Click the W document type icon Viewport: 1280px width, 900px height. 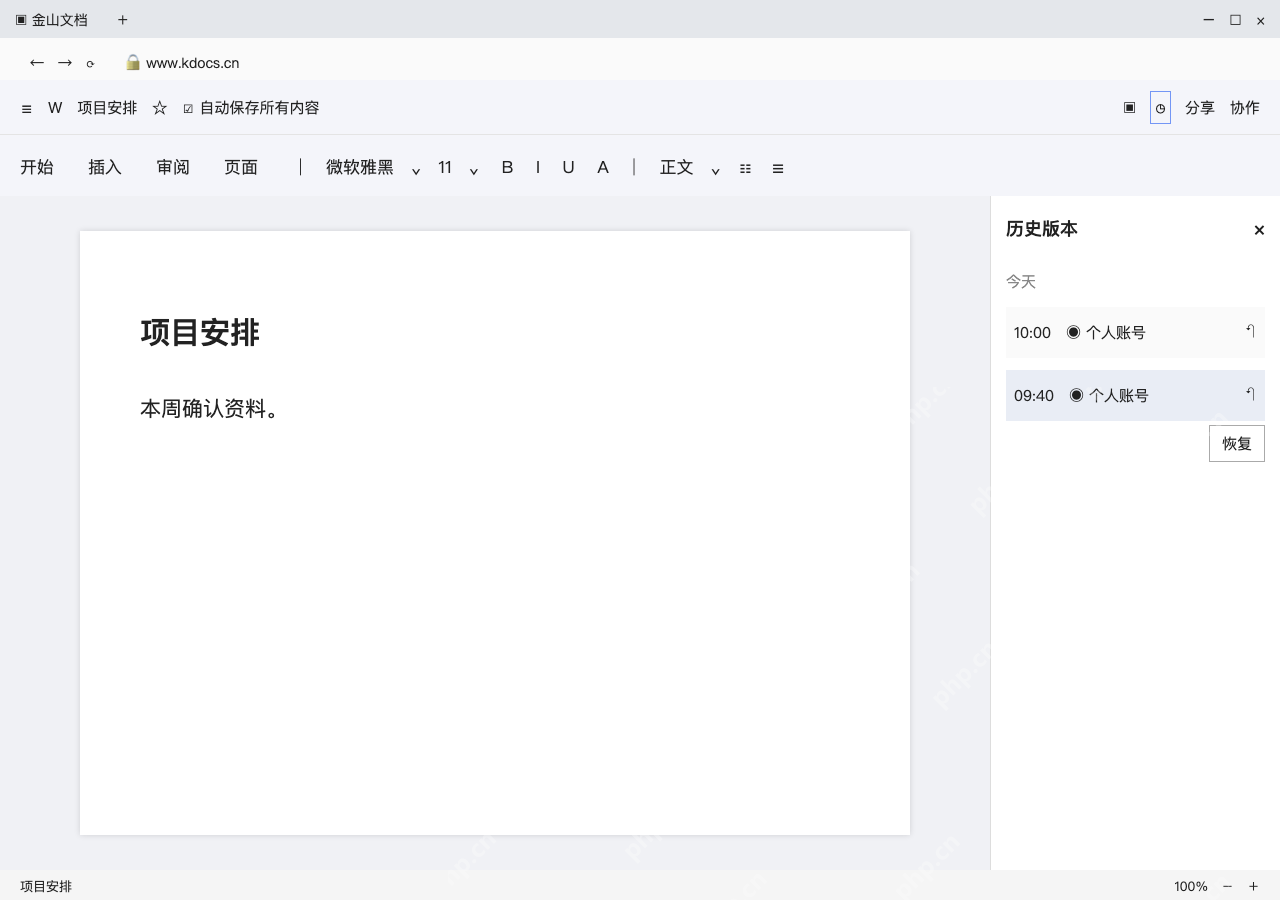click(x=55, y=108)
